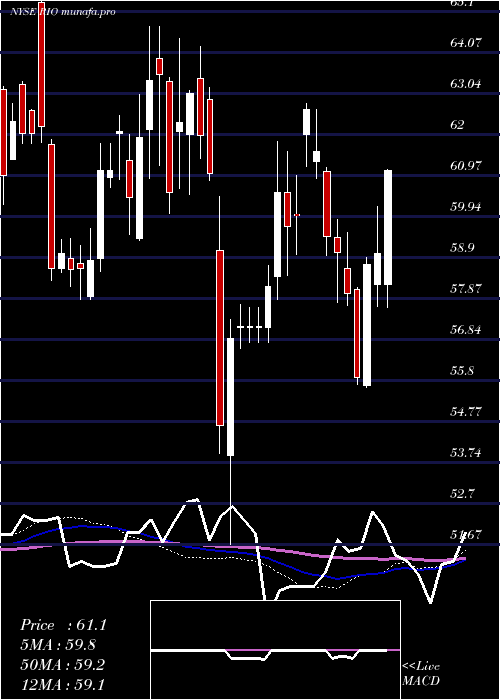Click the 58.9 price axis label
This screenshot has height=700, width=500.
462,248
